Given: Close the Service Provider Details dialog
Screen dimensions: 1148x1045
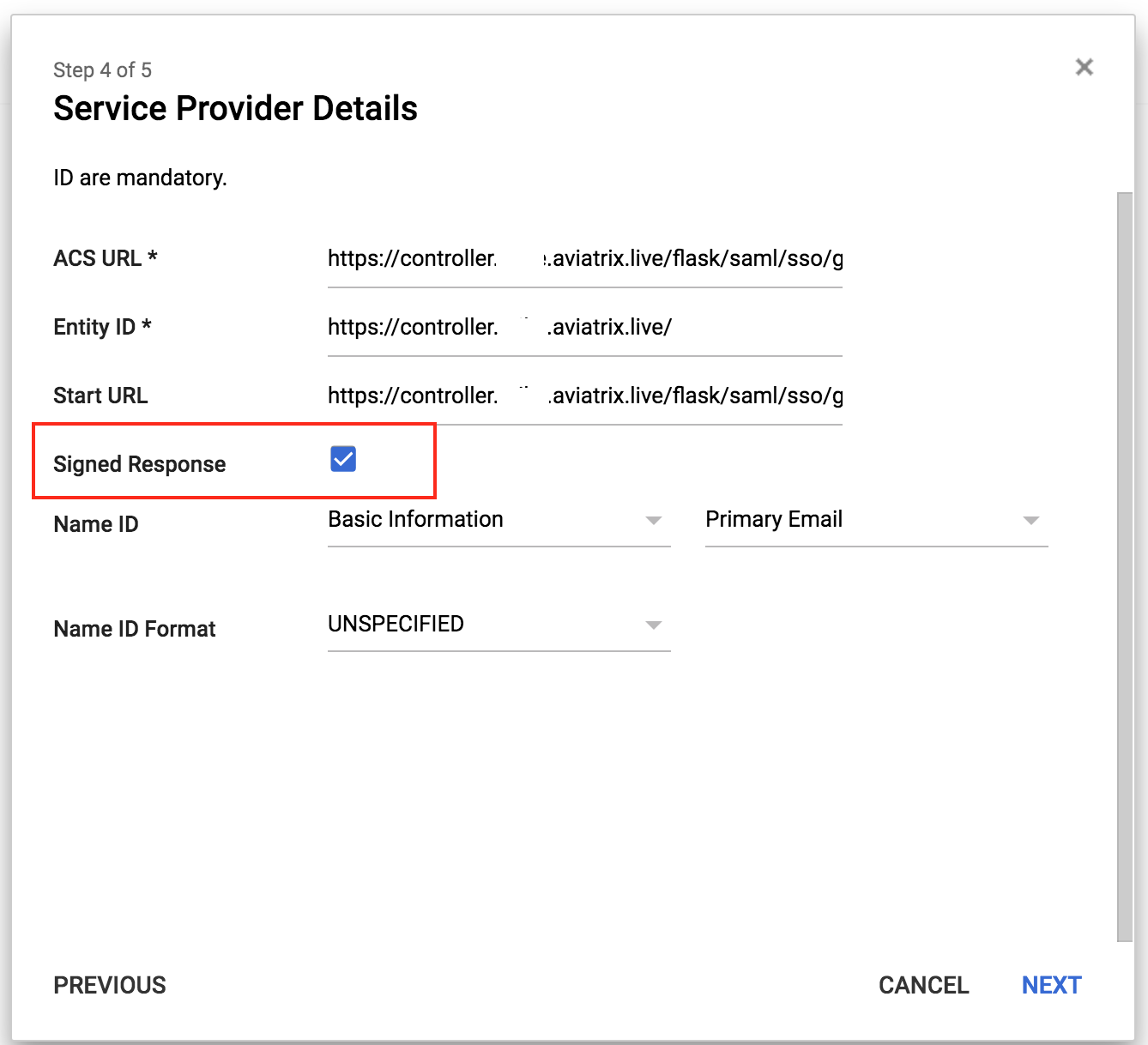Looking at the screenshot, I should tap(1085, 67).
